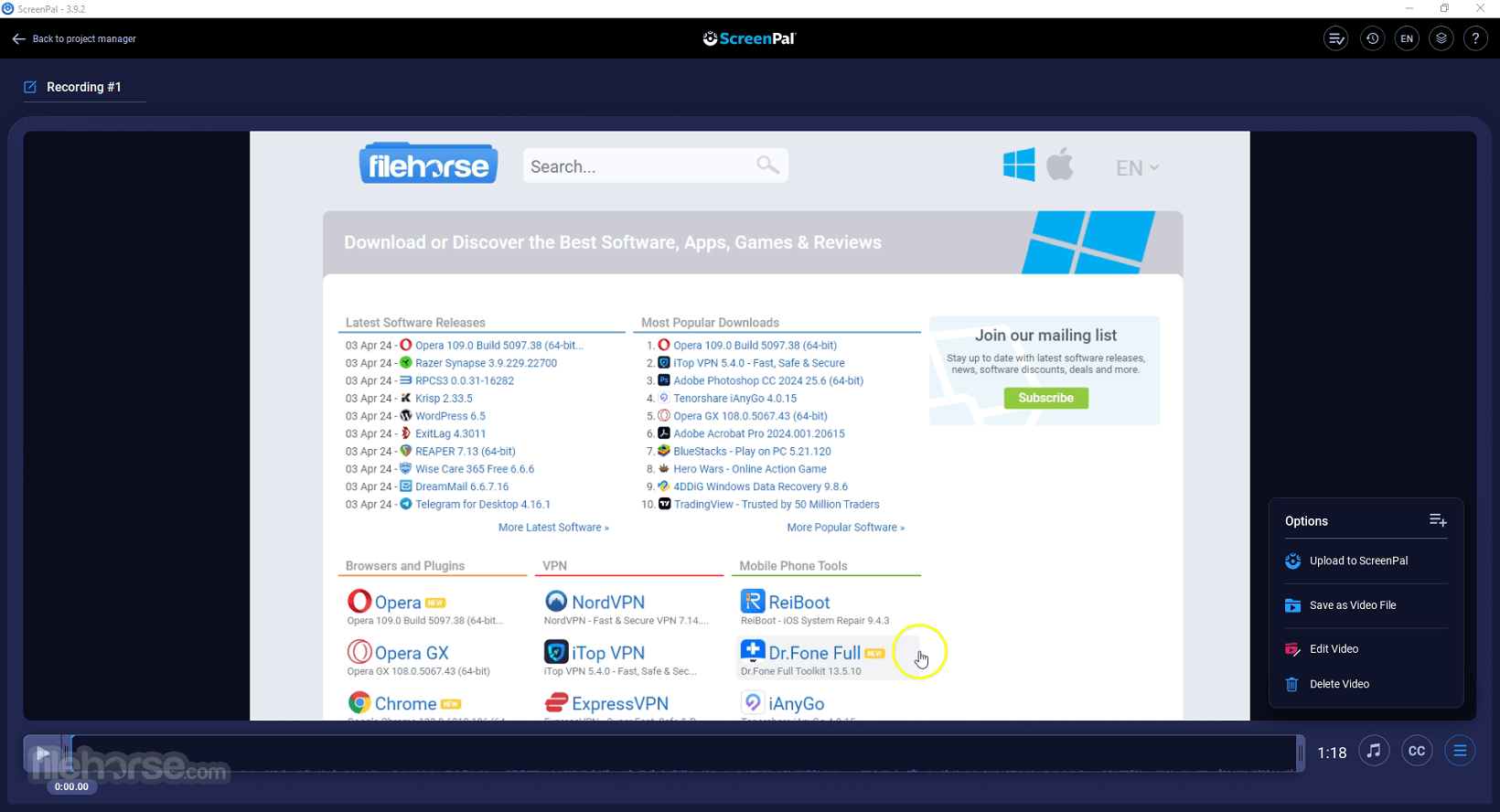The image size is (1500, 812).
Task: Click the Delete Video trash icon
Action: (x=1292, y=684)
